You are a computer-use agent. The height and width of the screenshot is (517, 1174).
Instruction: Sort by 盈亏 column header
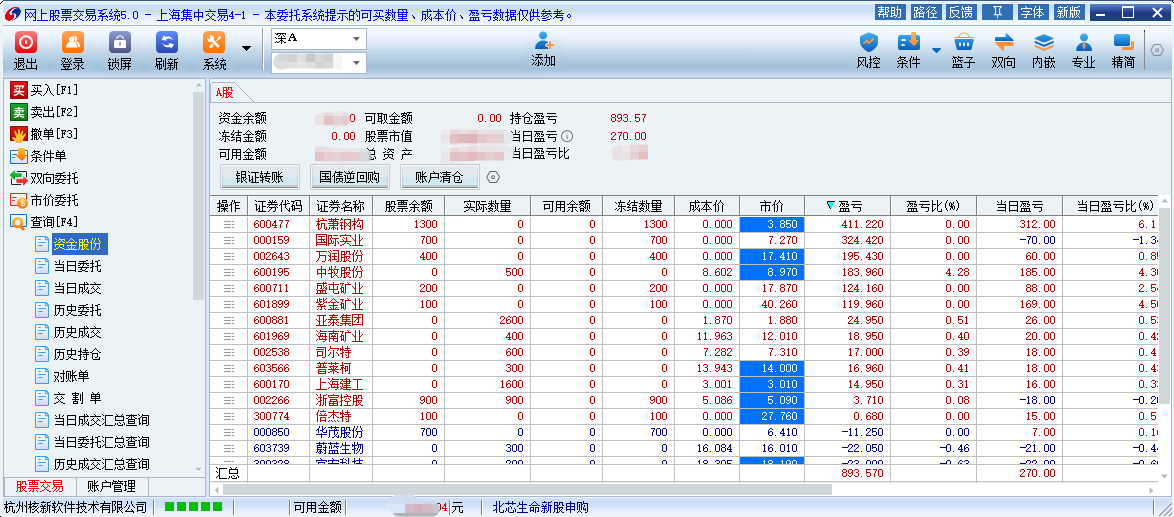pos(850,206)
